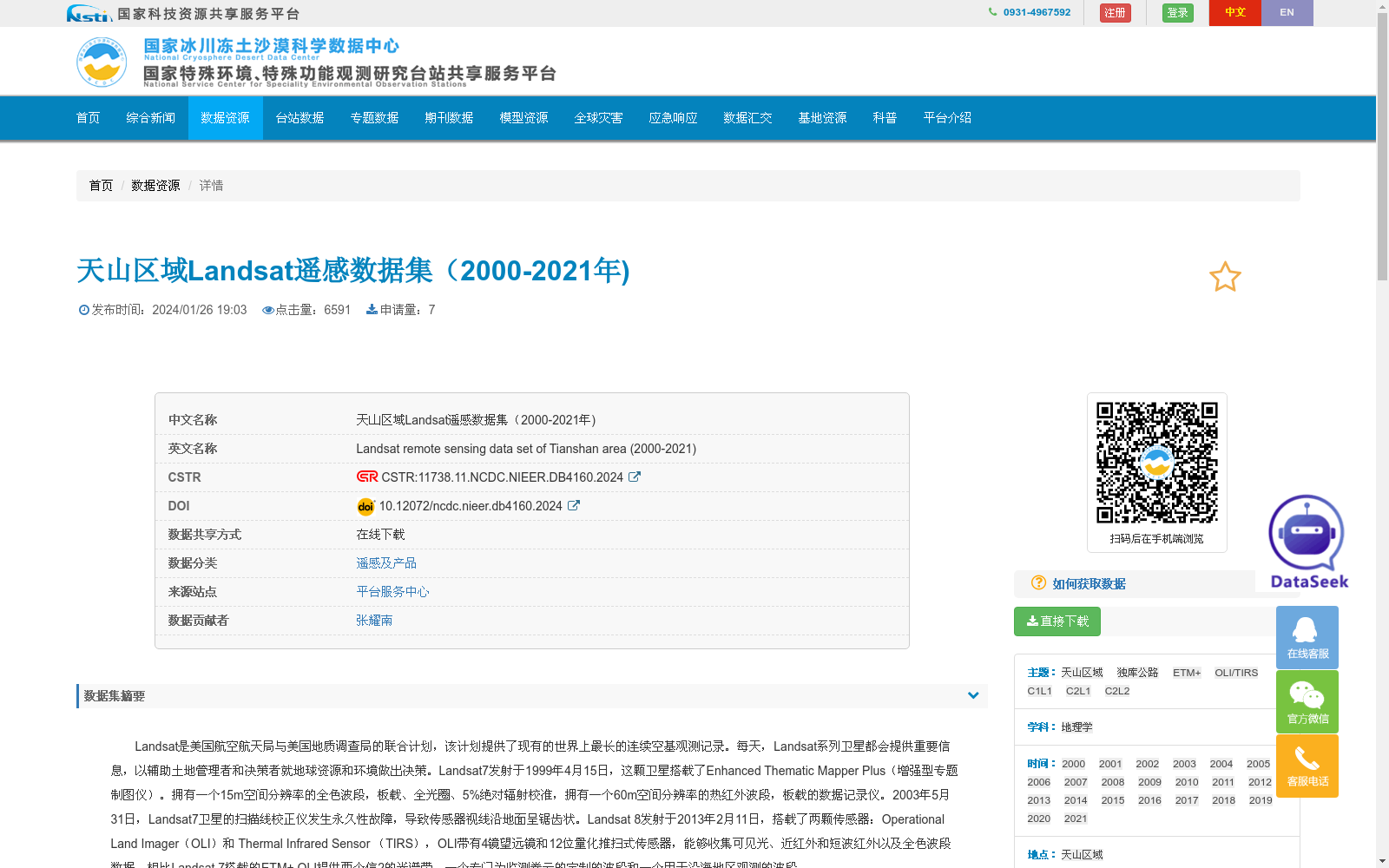Click the favorite star icon
This screenshot has width=1389, height=868.
[x=1225, y=277]
